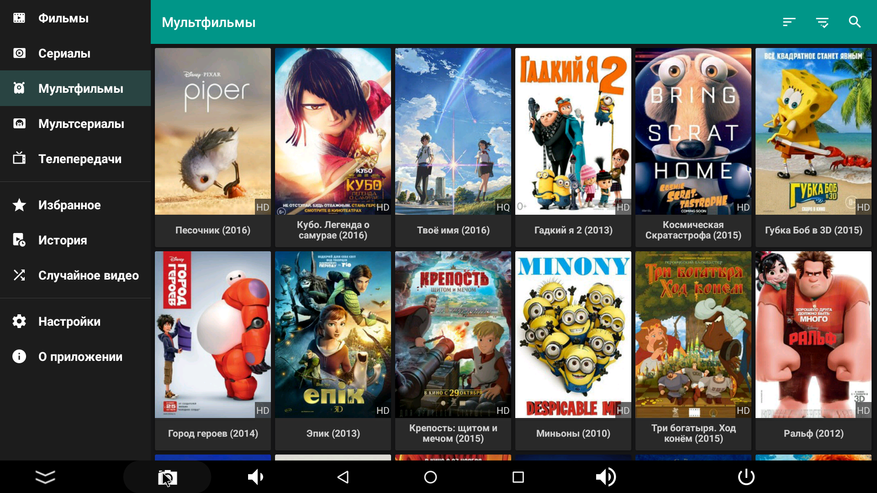The width and height of the screenshot is (877, 493).
Task: Open search with the magnifier icon
Action: tap(854, 22)
